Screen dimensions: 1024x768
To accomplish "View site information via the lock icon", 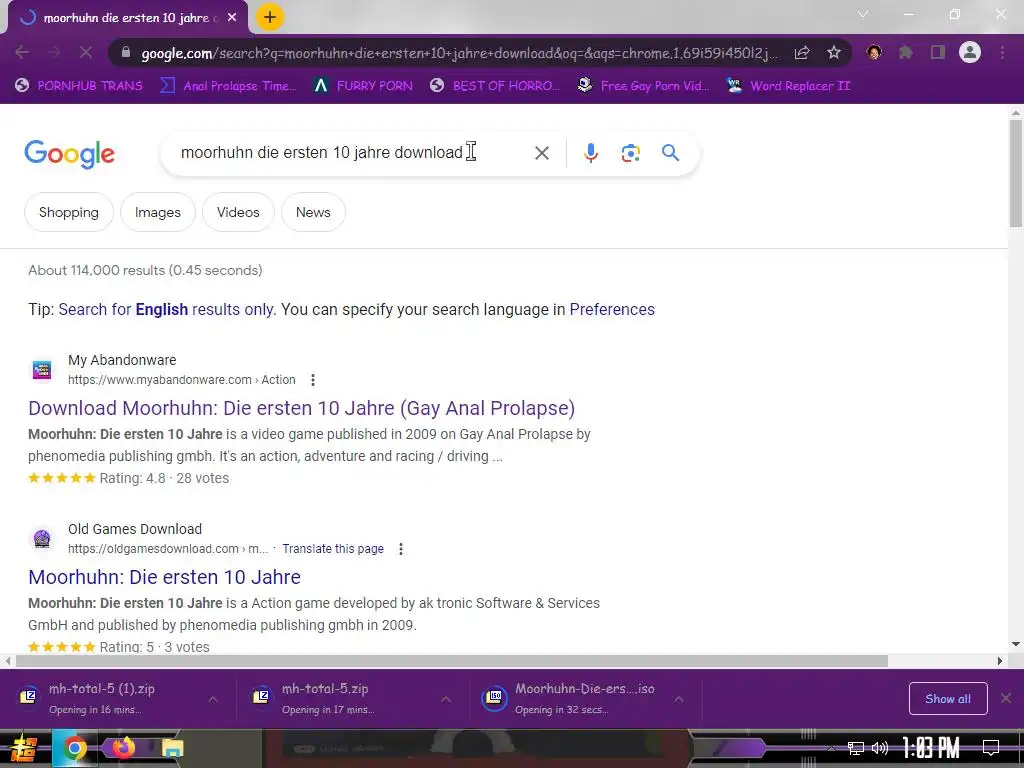I will (x=126, y=53).
